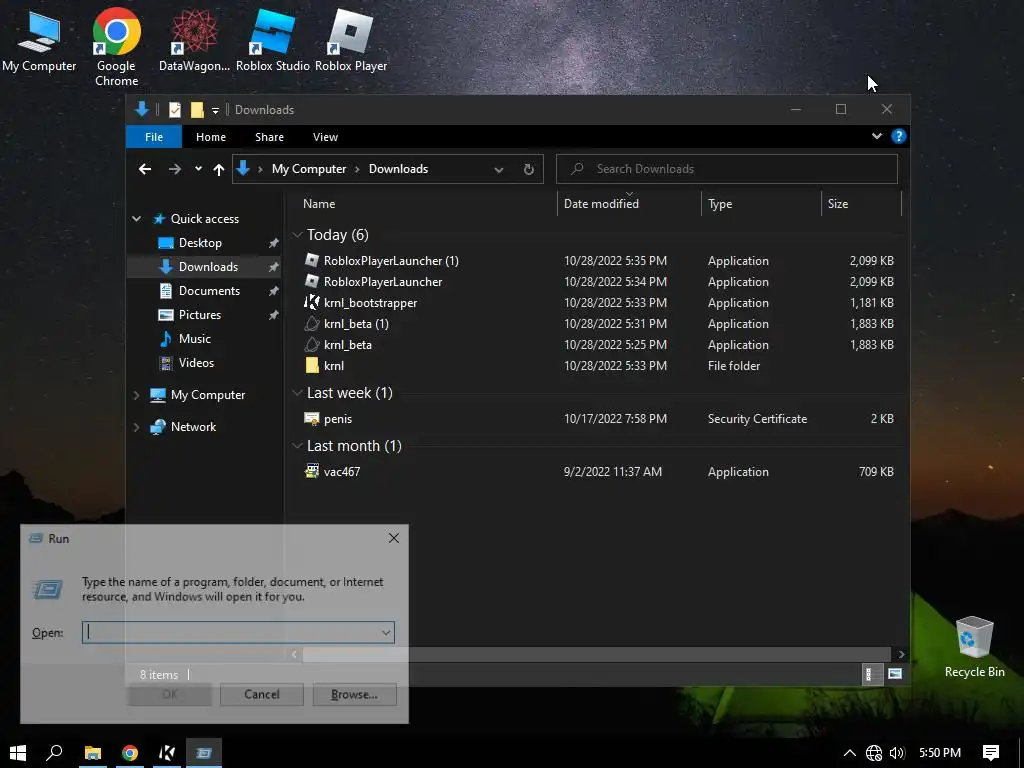The height and width of the screenshot is (768, 1024).
Task: Expand Network in the navigation pane
Action: pos(136,427)
